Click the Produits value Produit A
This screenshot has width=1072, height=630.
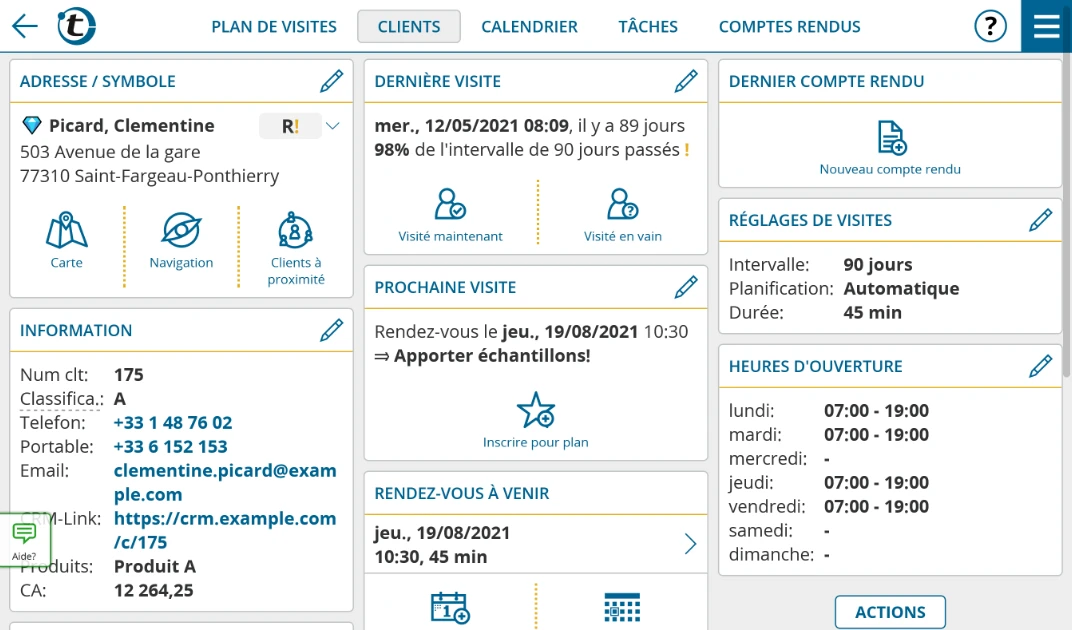point(155,566)
